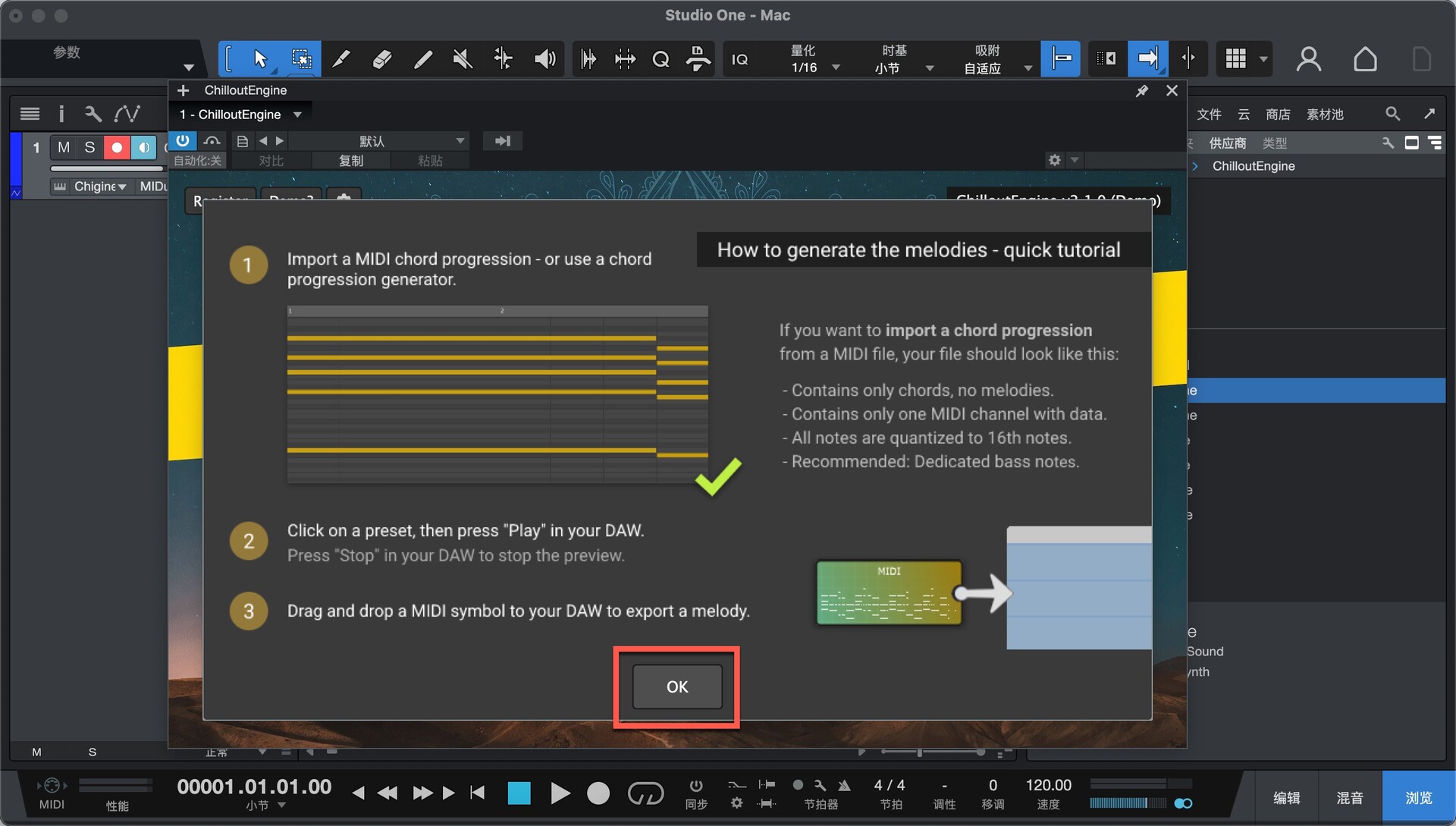Click the 对比 compare button
Viewport: 1456px width, 826px height.
point(271,161)
